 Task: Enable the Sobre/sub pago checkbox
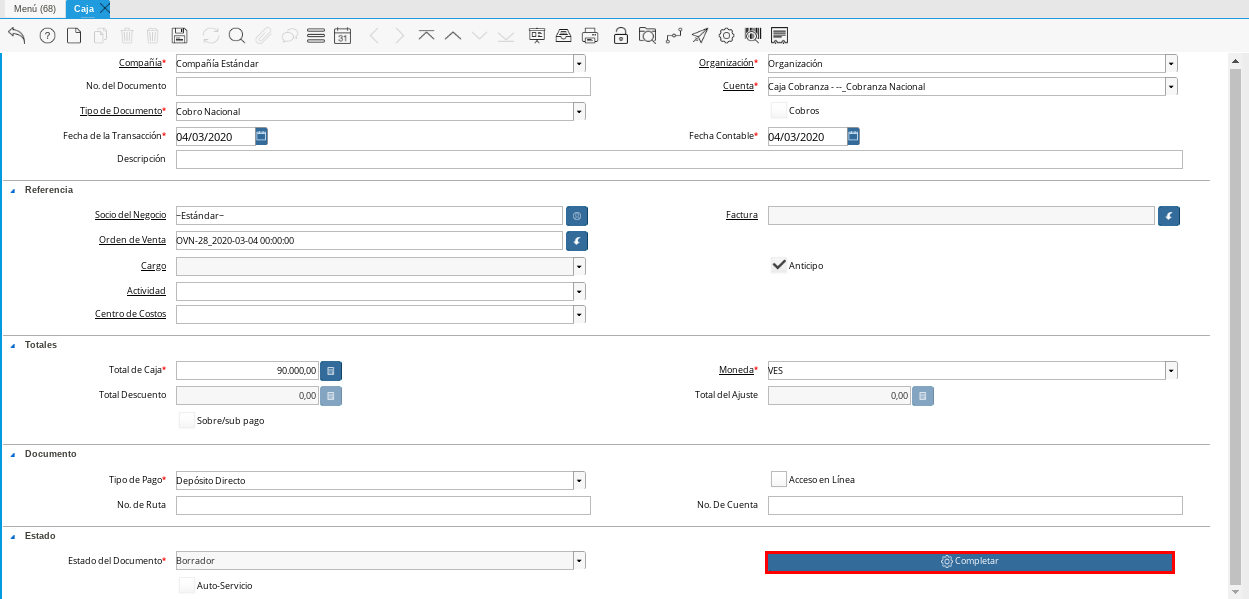click(186, 420)
